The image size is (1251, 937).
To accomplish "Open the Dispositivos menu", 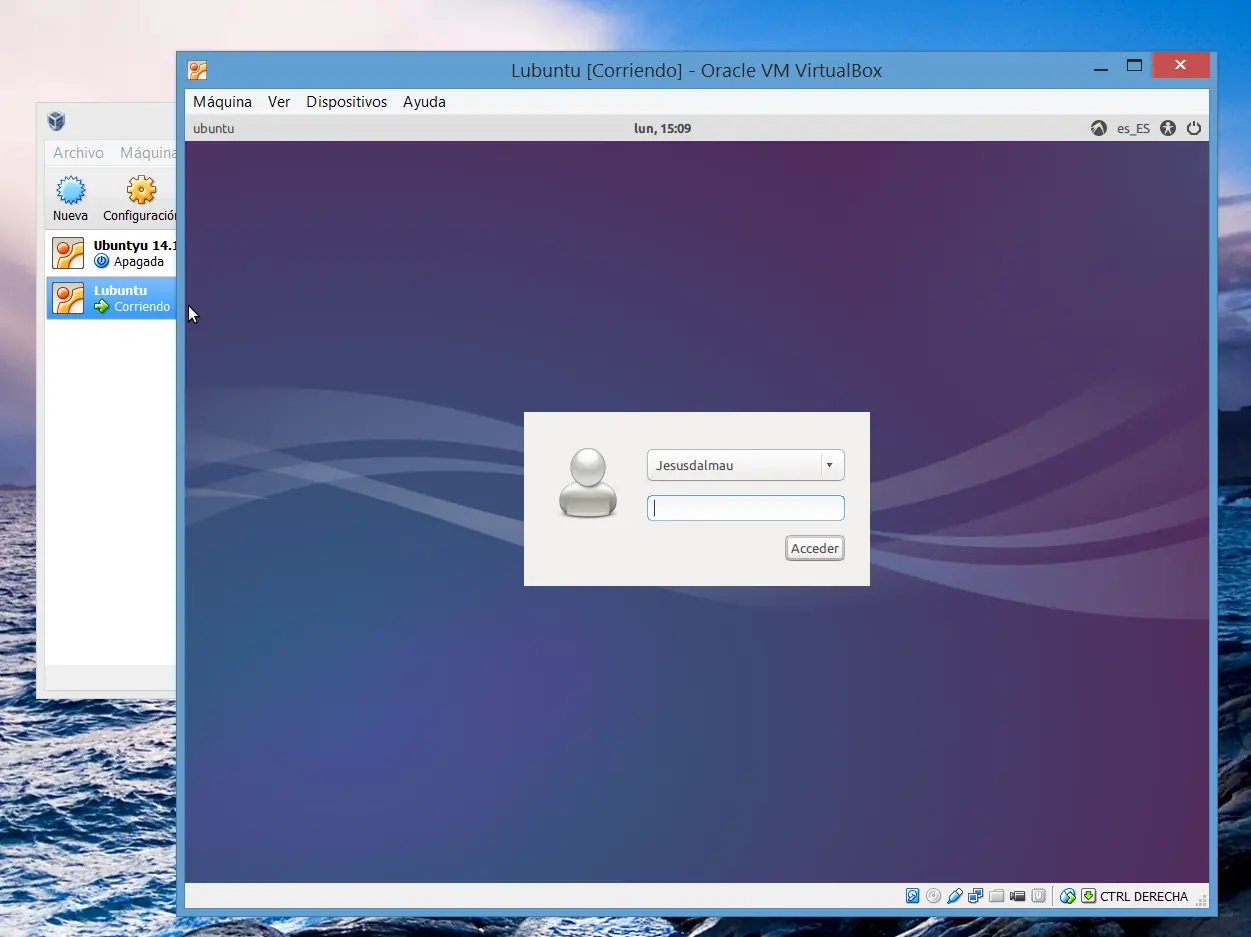I will pos(346,101).
